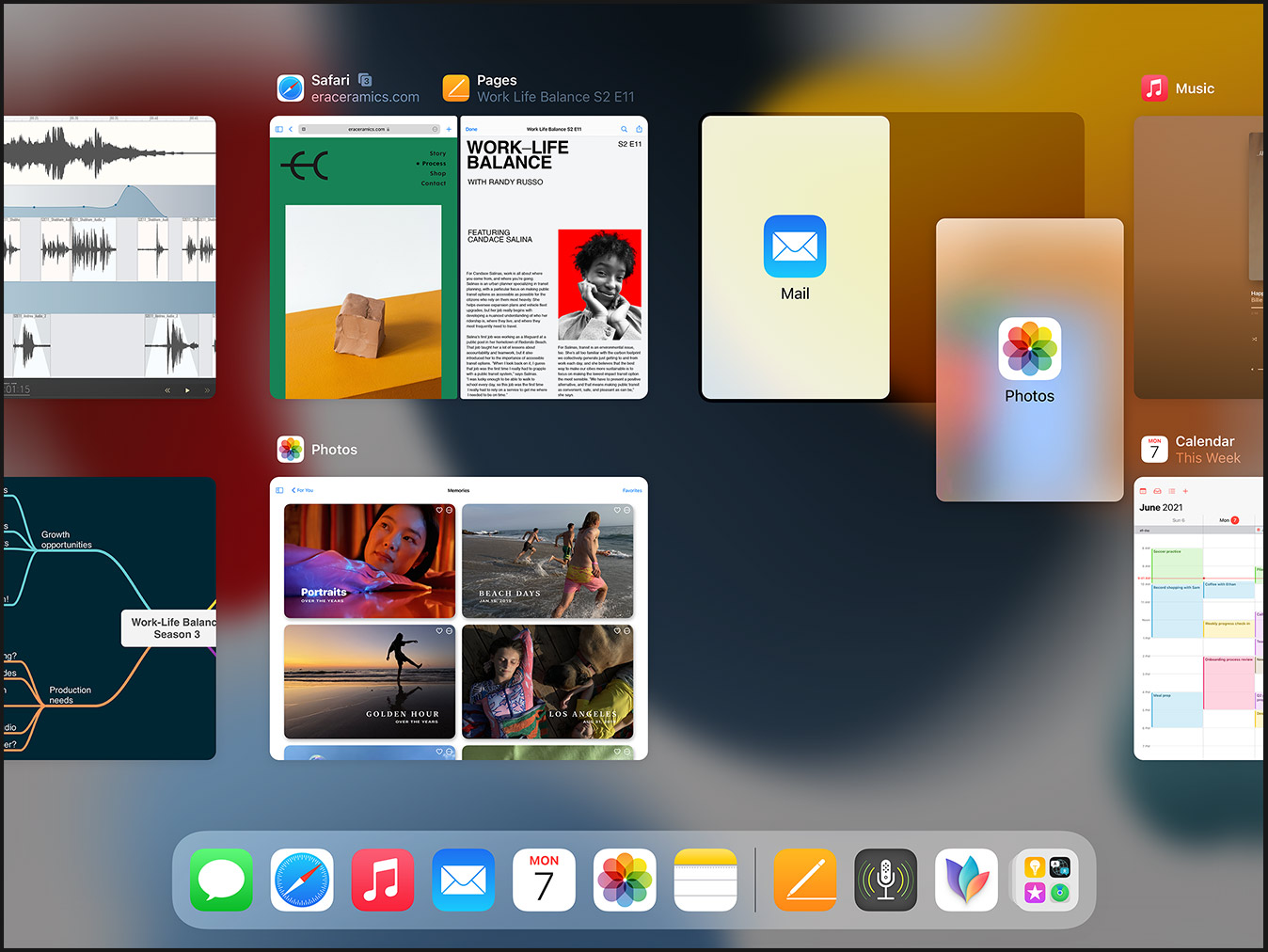Select the Production needs mind map branch
The width and height of the screenshot is (1268, 952).
(x=71, y=695)
